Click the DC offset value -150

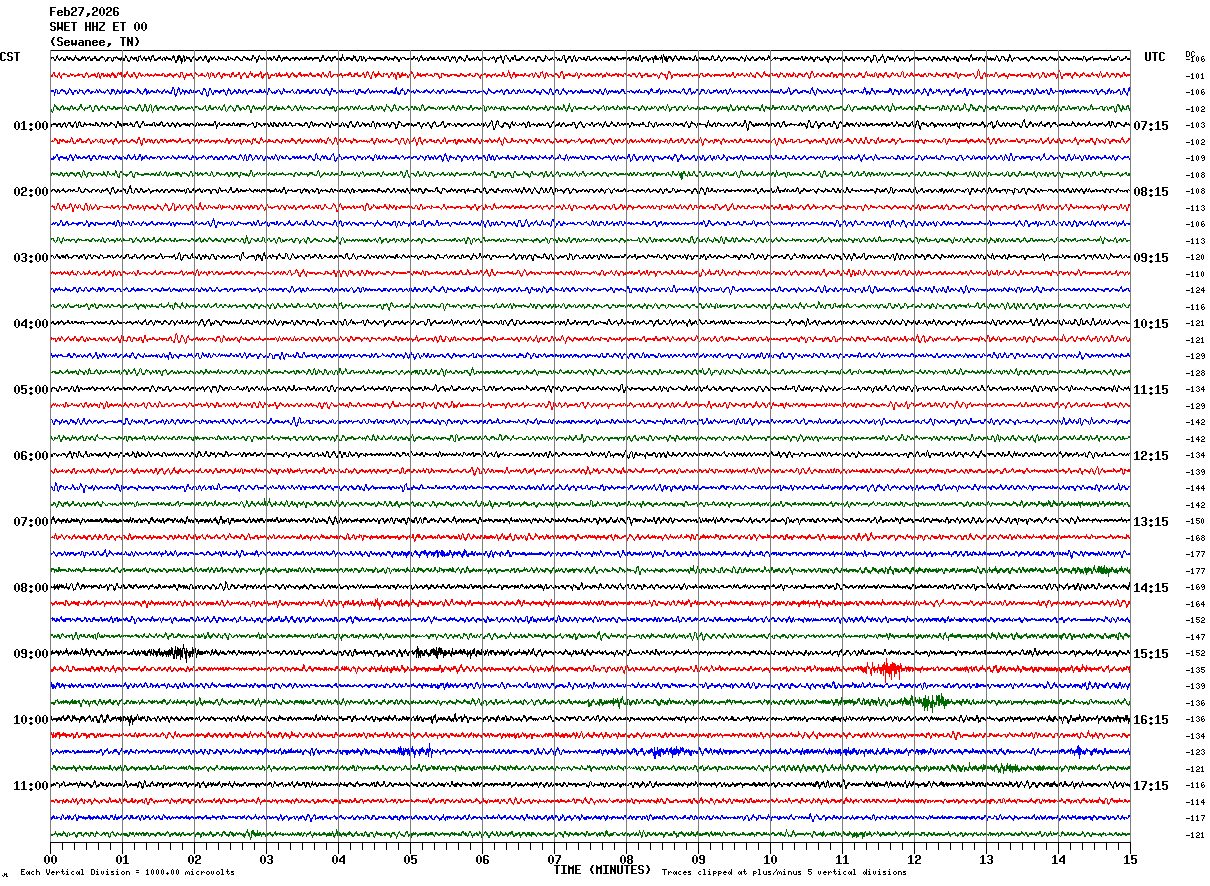coord(1195,521)
